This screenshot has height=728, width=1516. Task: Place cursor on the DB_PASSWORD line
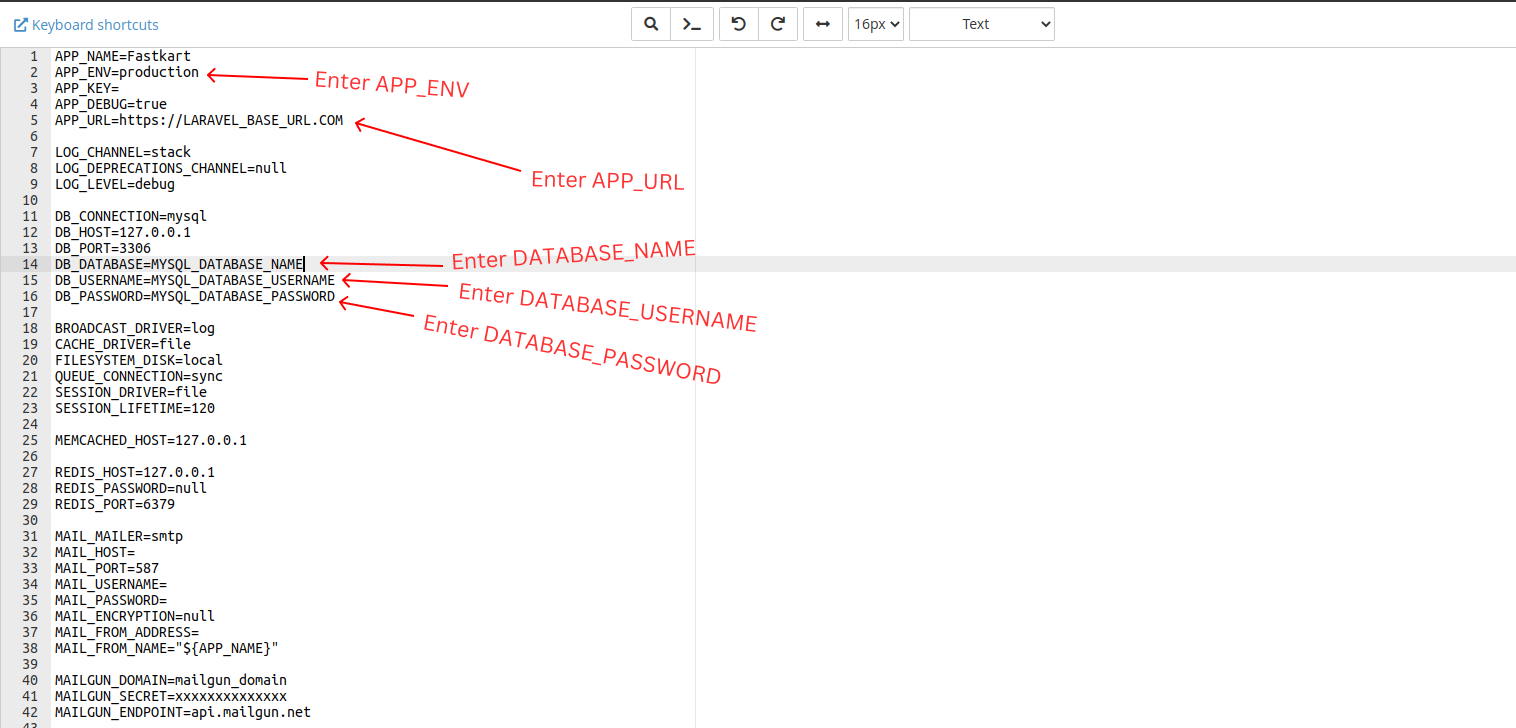[194, 296]
